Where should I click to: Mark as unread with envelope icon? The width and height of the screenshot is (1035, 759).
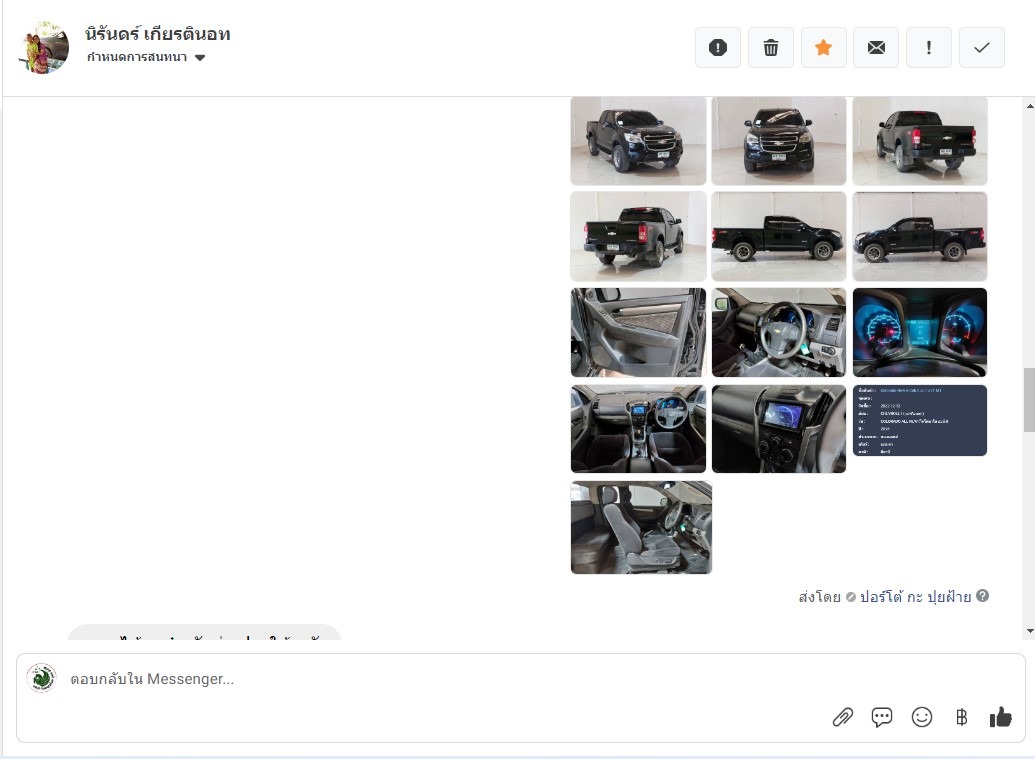(876, 48)
